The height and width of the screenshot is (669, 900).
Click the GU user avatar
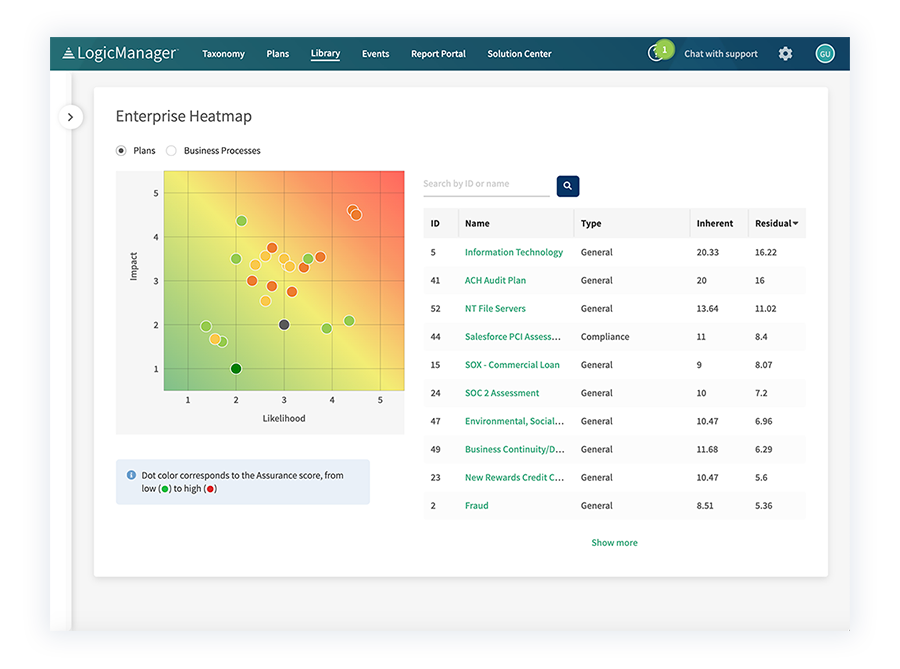(824, 53)
